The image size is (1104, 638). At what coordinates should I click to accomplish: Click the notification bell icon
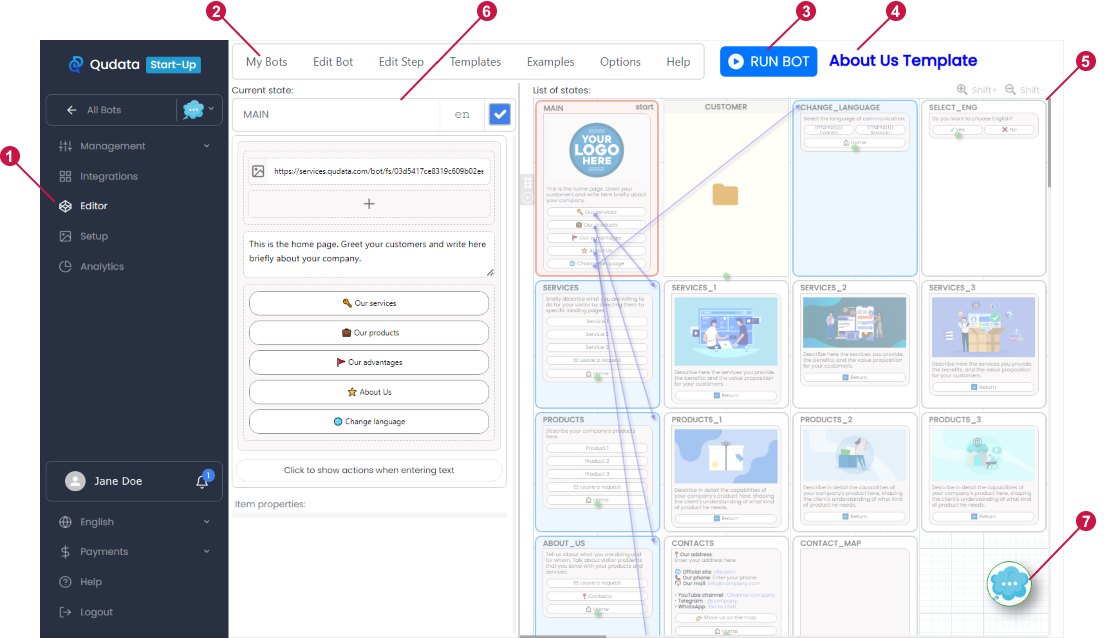coord(202,482)
